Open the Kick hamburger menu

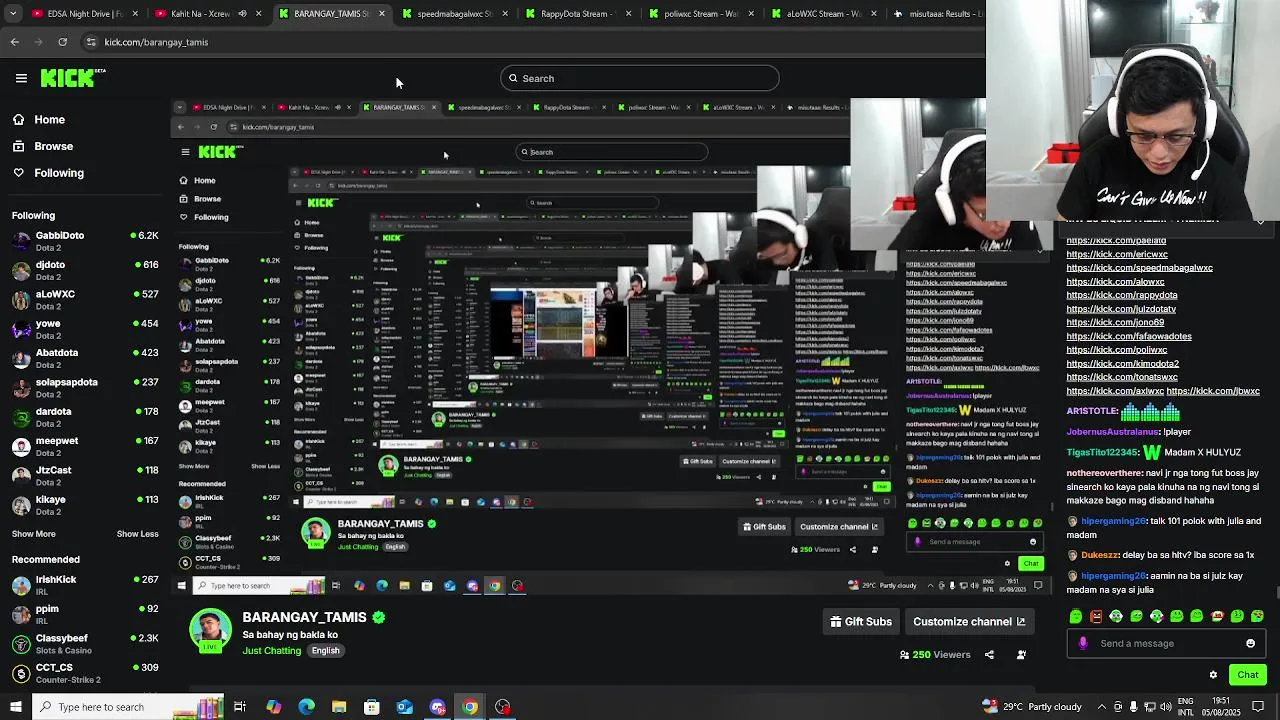click(x=21, y=78)
